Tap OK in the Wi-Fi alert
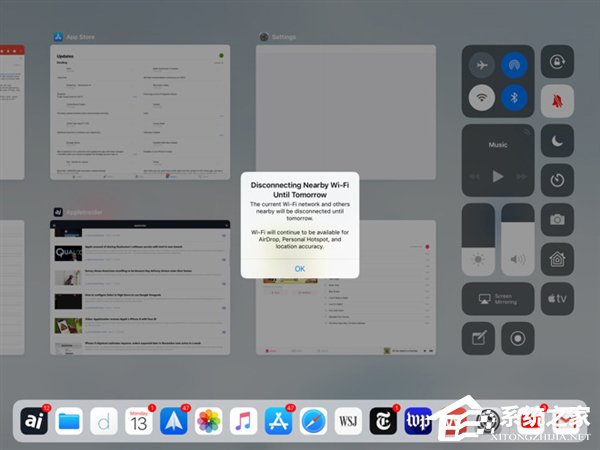Screen dimensions: 600x450 [299, 268]
